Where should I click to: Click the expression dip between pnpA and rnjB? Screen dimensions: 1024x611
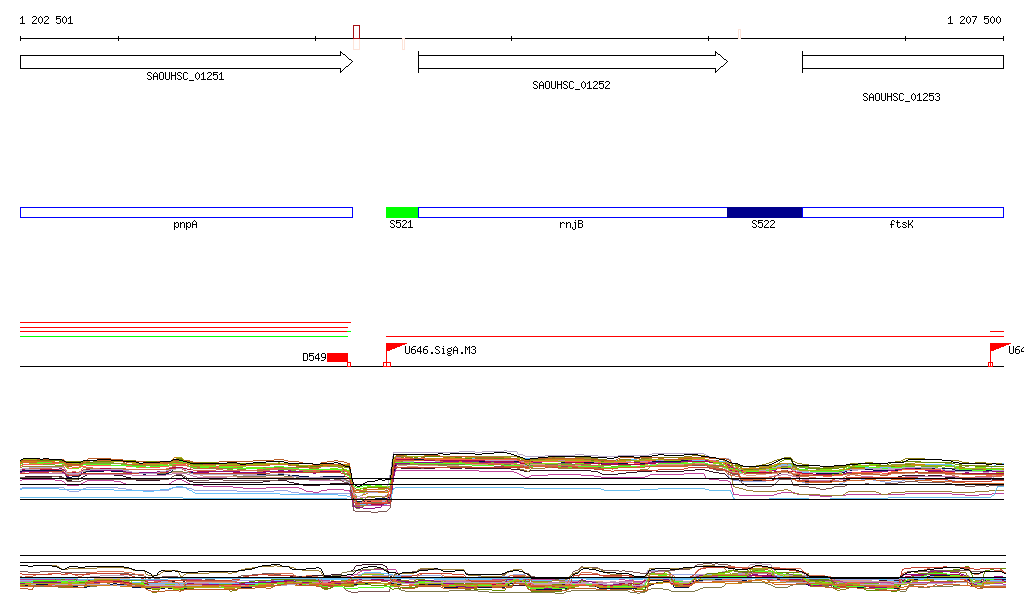[x=371, y=497]
